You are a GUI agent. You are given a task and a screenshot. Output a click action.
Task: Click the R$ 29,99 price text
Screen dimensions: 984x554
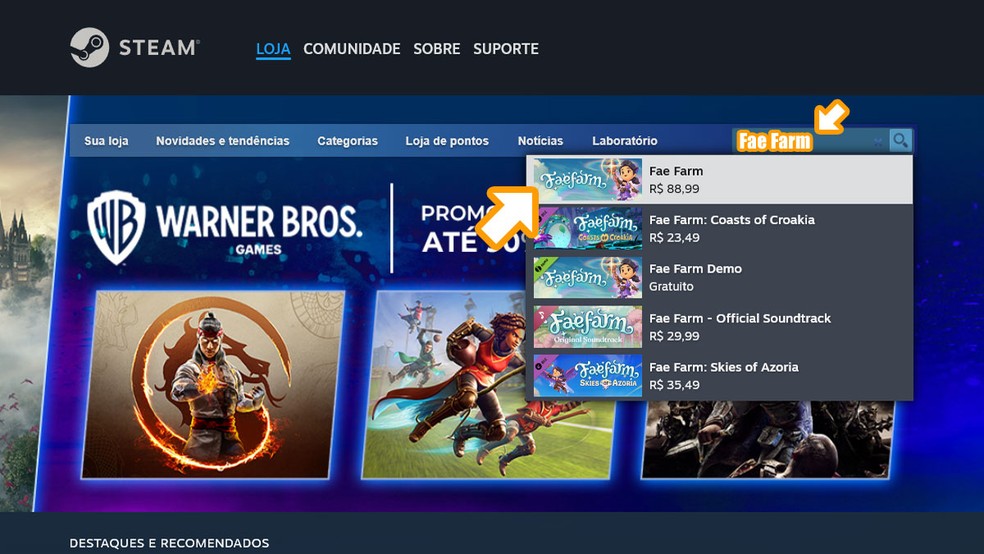coord(674,336)
